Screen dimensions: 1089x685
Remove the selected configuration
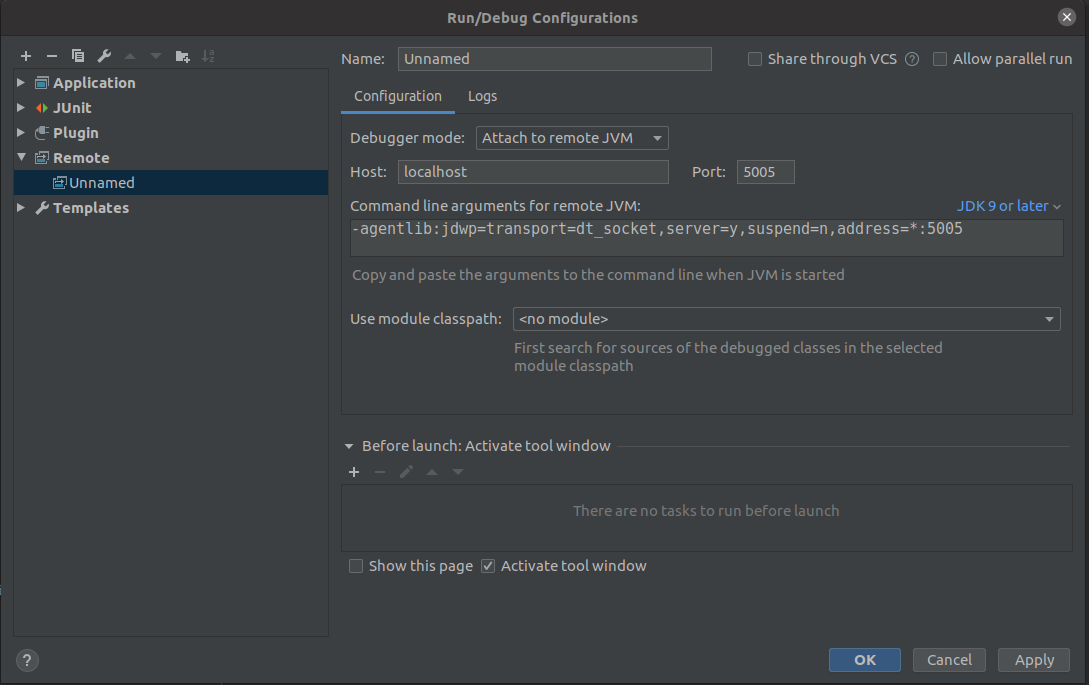[52, 56]
